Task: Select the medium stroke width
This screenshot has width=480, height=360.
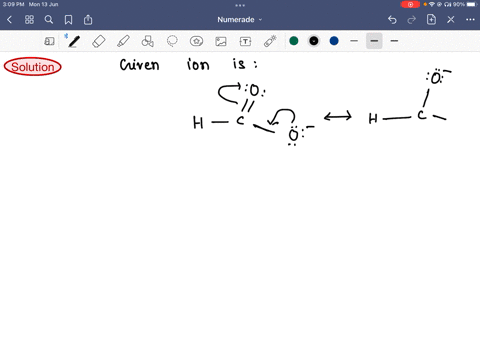Action: pyautogui.click(x=374, y=41)
